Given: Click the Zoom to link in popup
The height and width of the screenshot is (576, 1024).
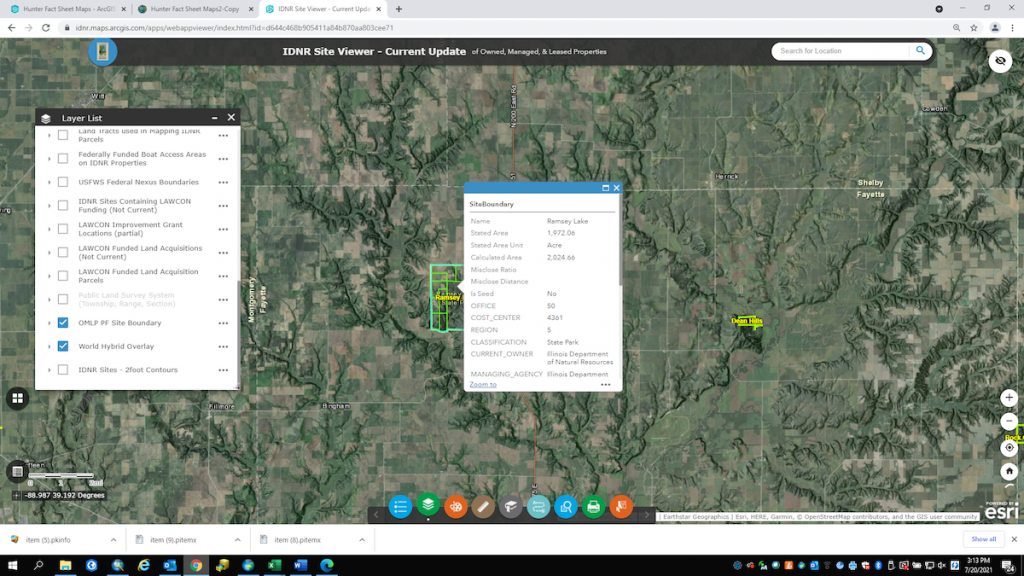Looking at the screenshot, I should click(483, 384).
